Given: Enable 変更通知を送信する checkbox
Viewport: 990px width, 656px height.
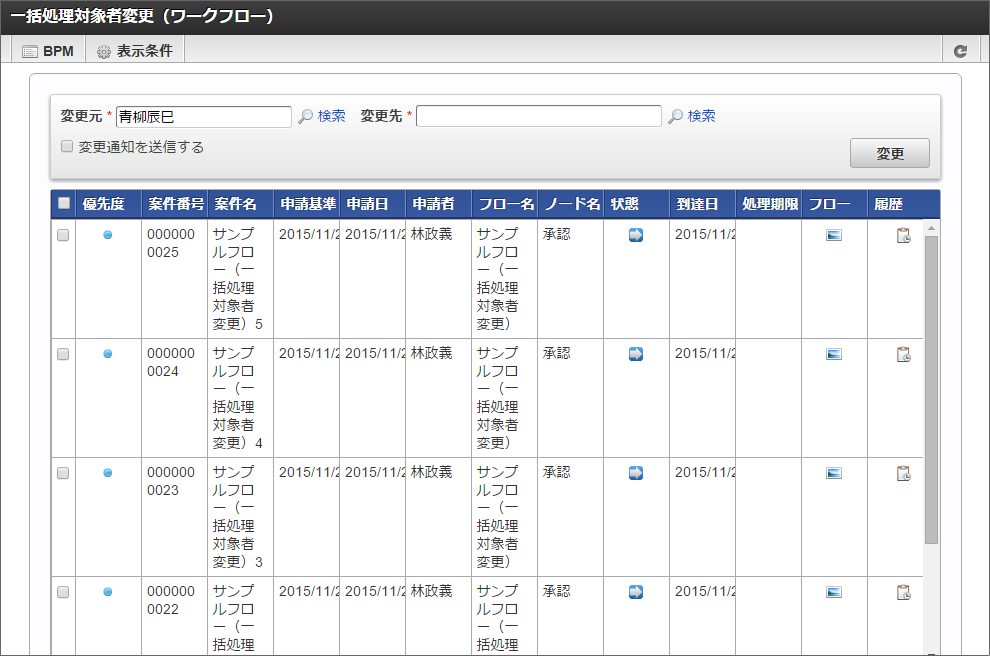Looking at the screenshot, I should (x=67, y=146).
